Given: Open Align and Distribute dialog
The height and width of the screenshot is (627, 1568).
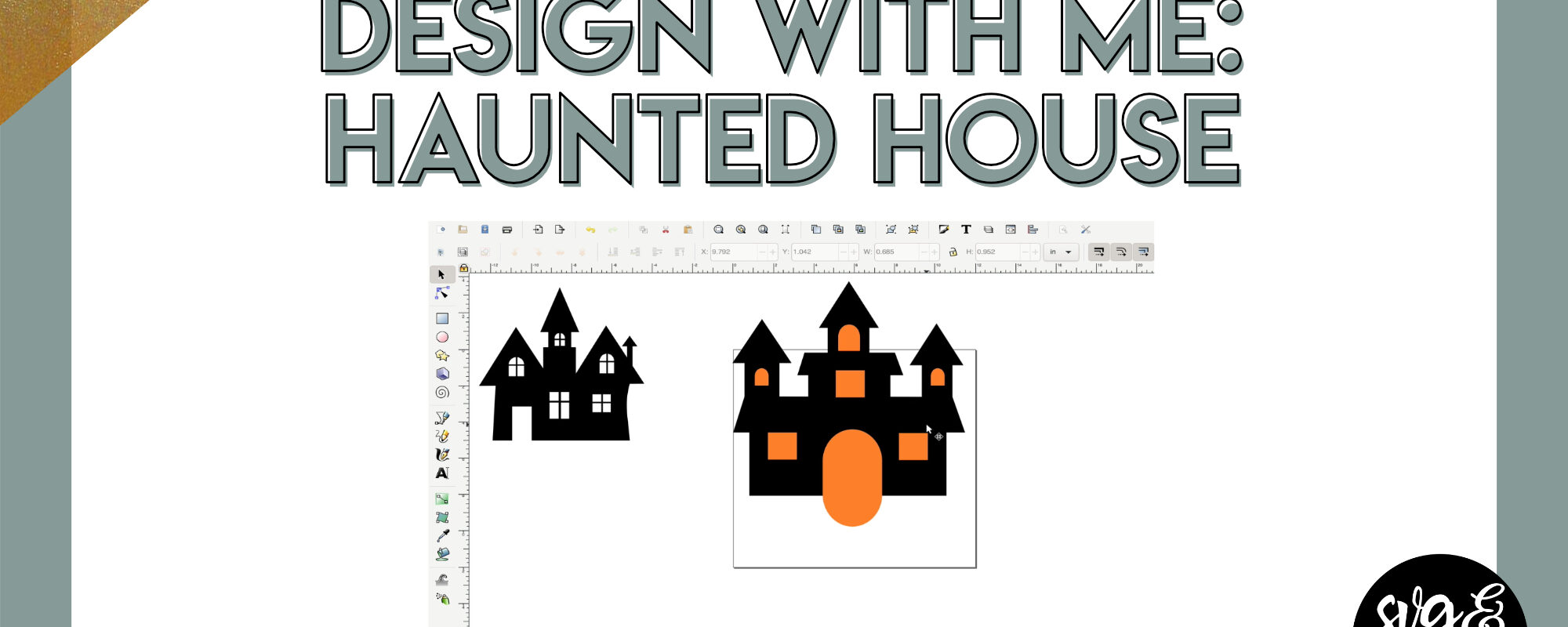Looking at the screenshot, I should coord(1033,230).
